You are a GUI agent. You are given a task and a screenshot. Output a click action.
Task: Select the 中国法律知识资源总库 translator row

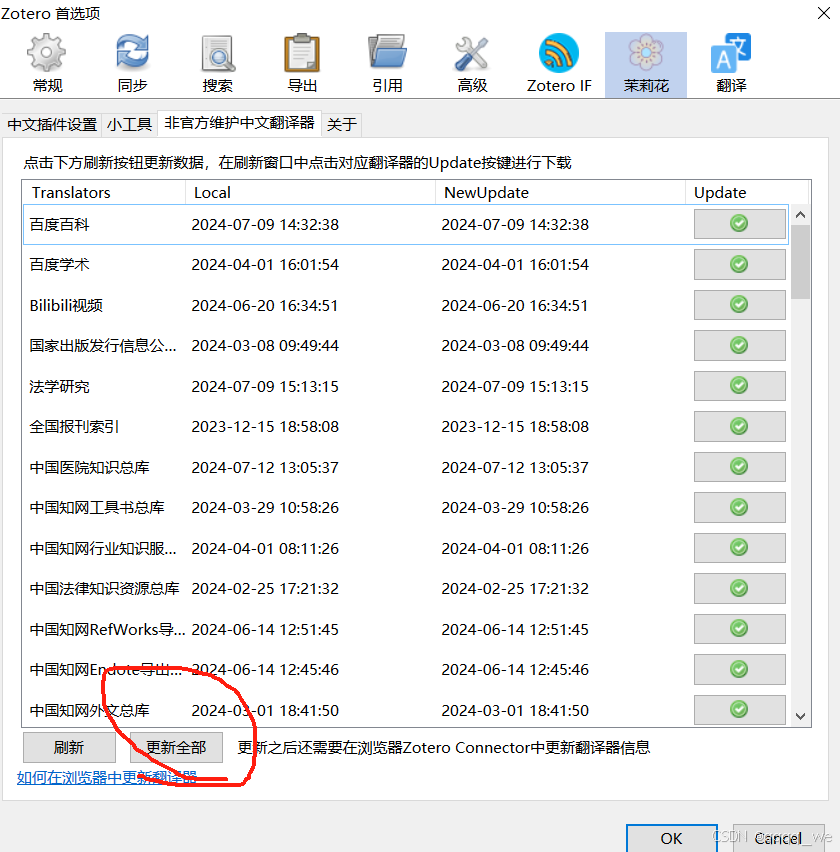[x=405, y=588]
